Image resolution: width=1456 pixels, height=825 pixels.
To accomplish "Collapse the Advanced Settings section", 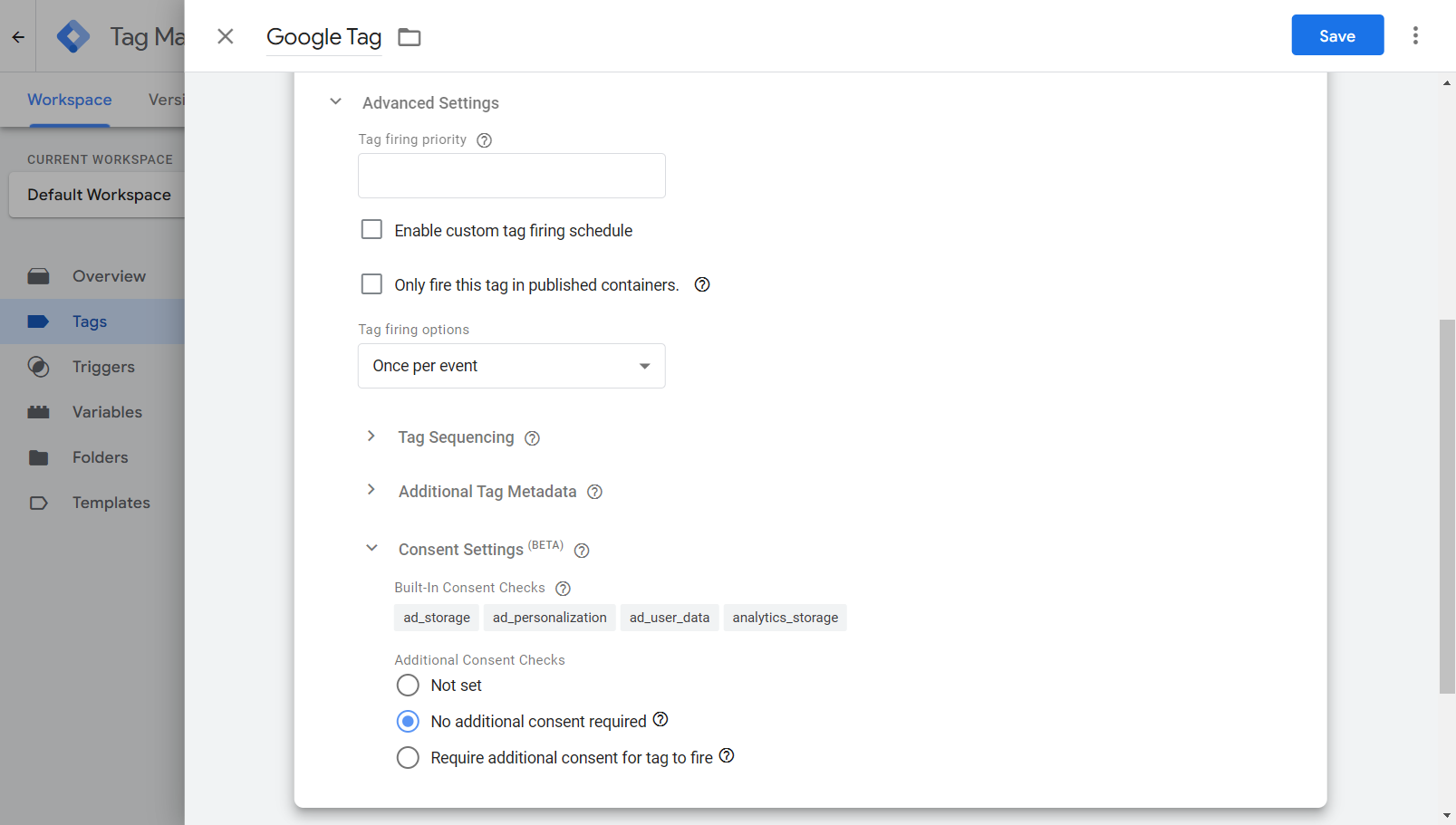I will coord(335,102).
